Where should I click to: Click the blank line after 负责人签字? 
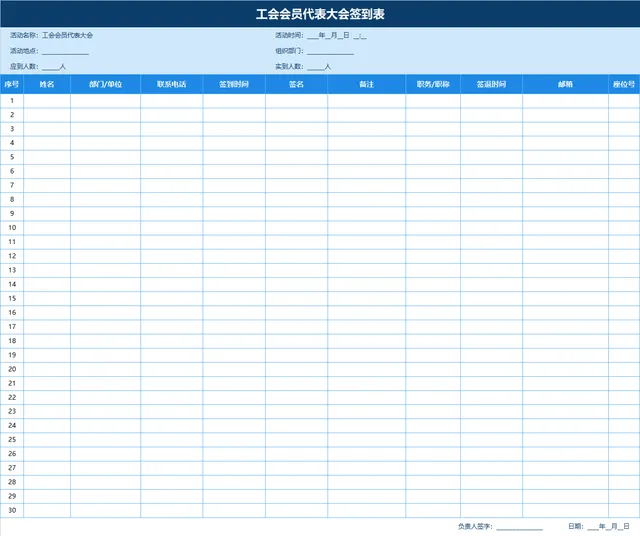(x=520, y=528)
